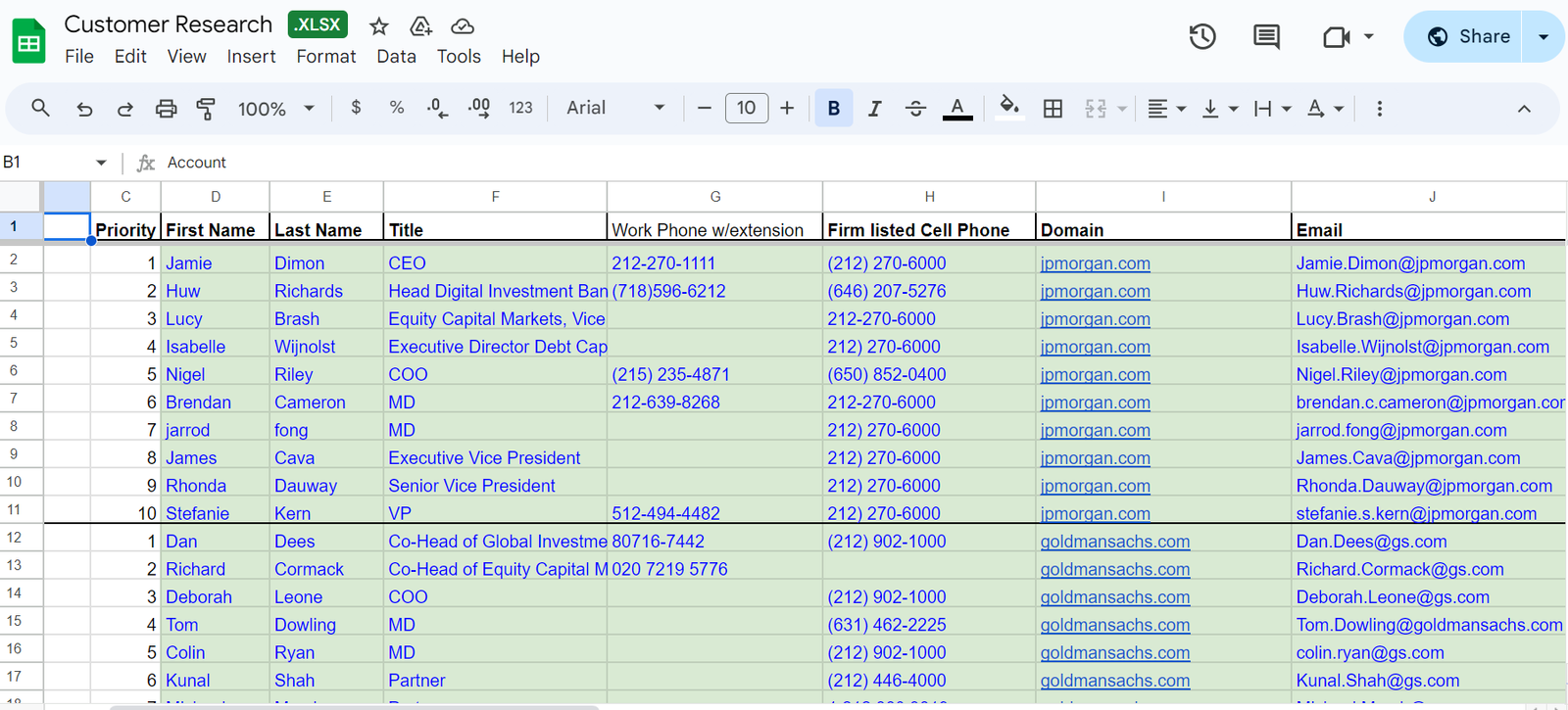This screenshot has width=1568, height=710.
Task: Format cells as currency
Action: (356, 108)
